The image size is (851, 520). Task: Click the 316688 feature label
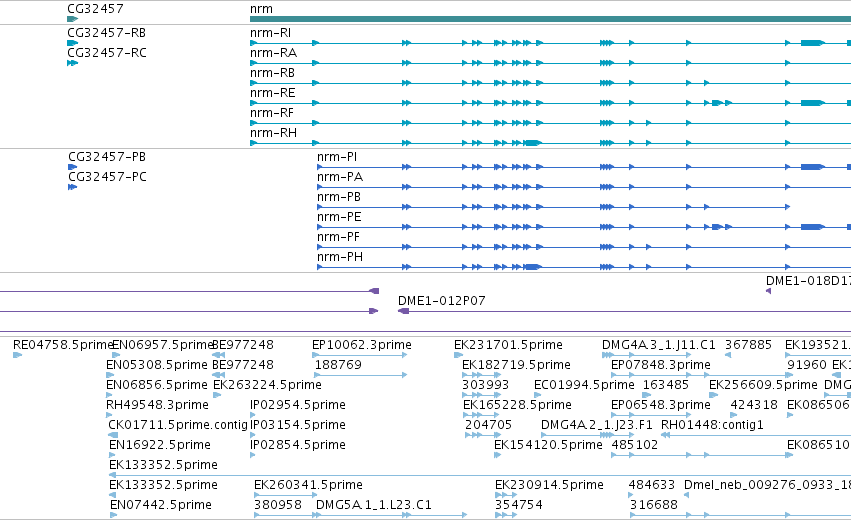(654, 505)
